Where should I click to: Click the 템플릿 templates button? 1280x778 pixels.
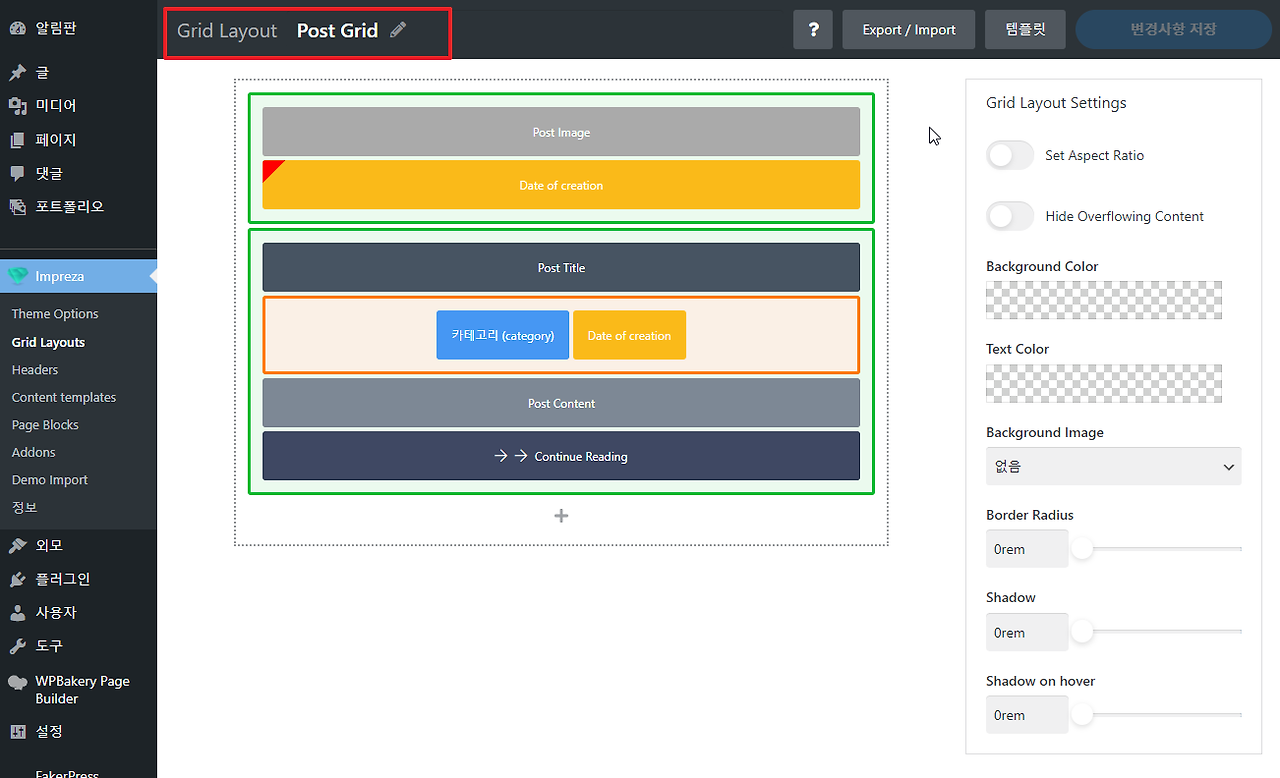(x=1025, y=30)
